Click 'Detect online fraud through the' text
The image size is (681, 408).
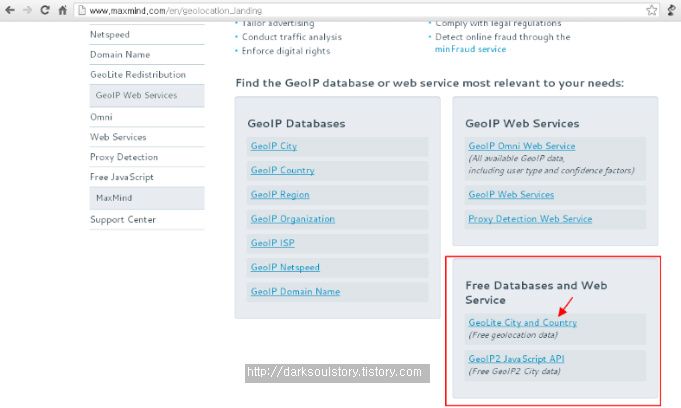[502, 37]
